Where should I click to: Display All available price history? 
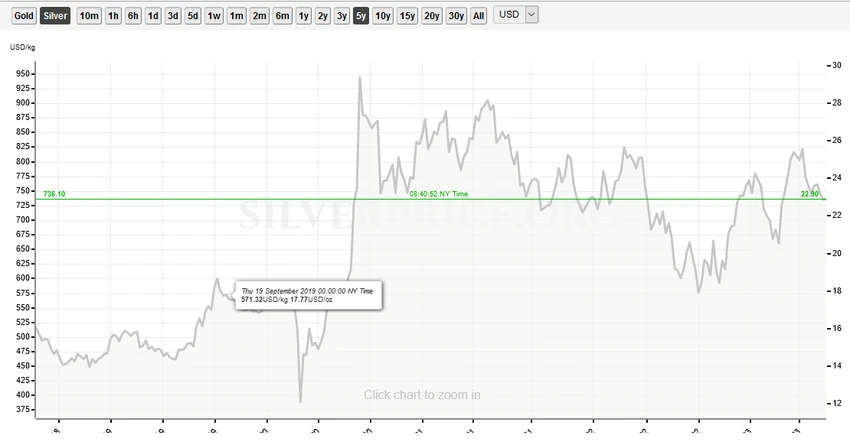tap(478, 16)
